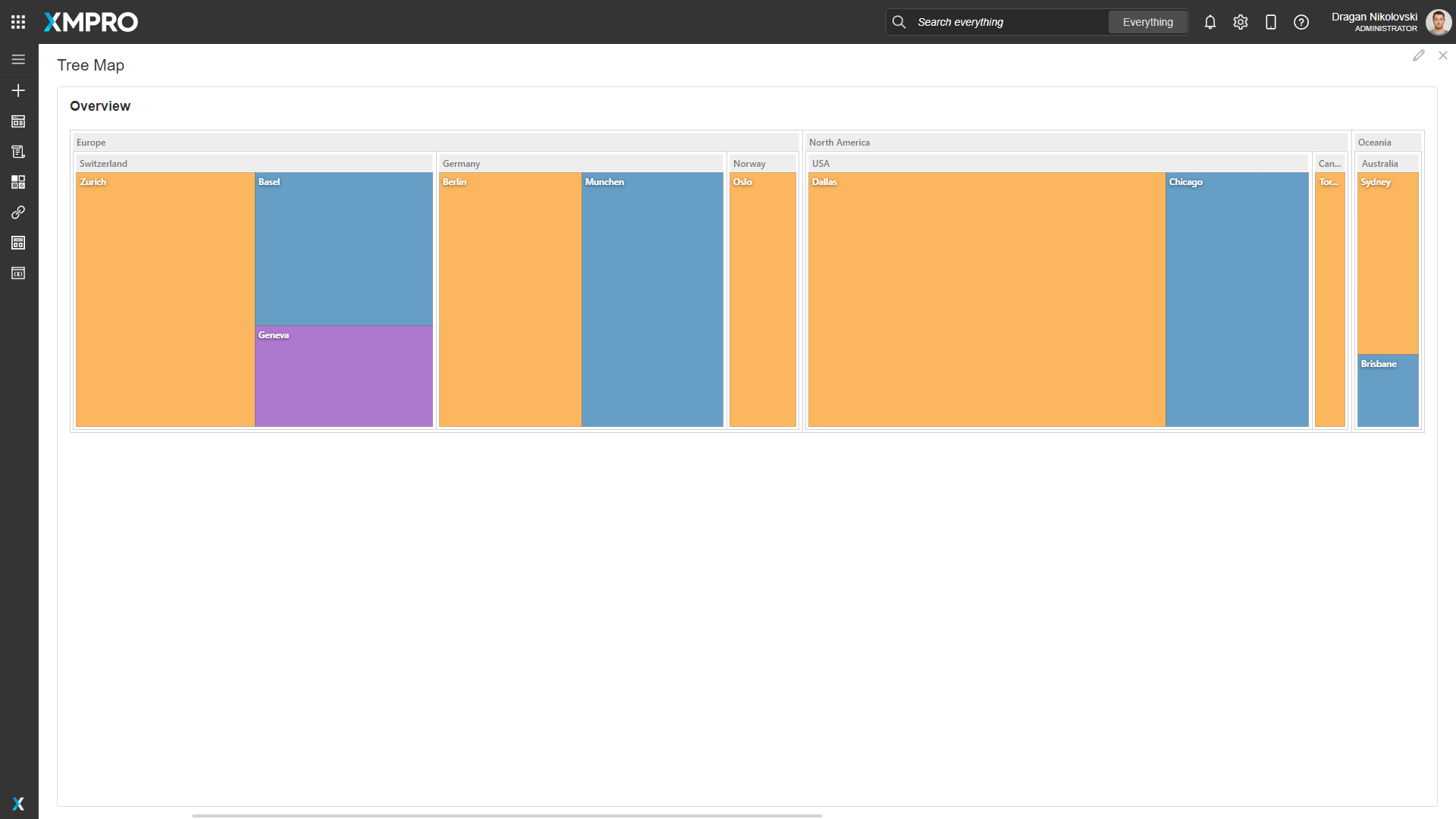Click the pencil edit page icon
Screen dimensions: 1456x819
[1419, 55]
